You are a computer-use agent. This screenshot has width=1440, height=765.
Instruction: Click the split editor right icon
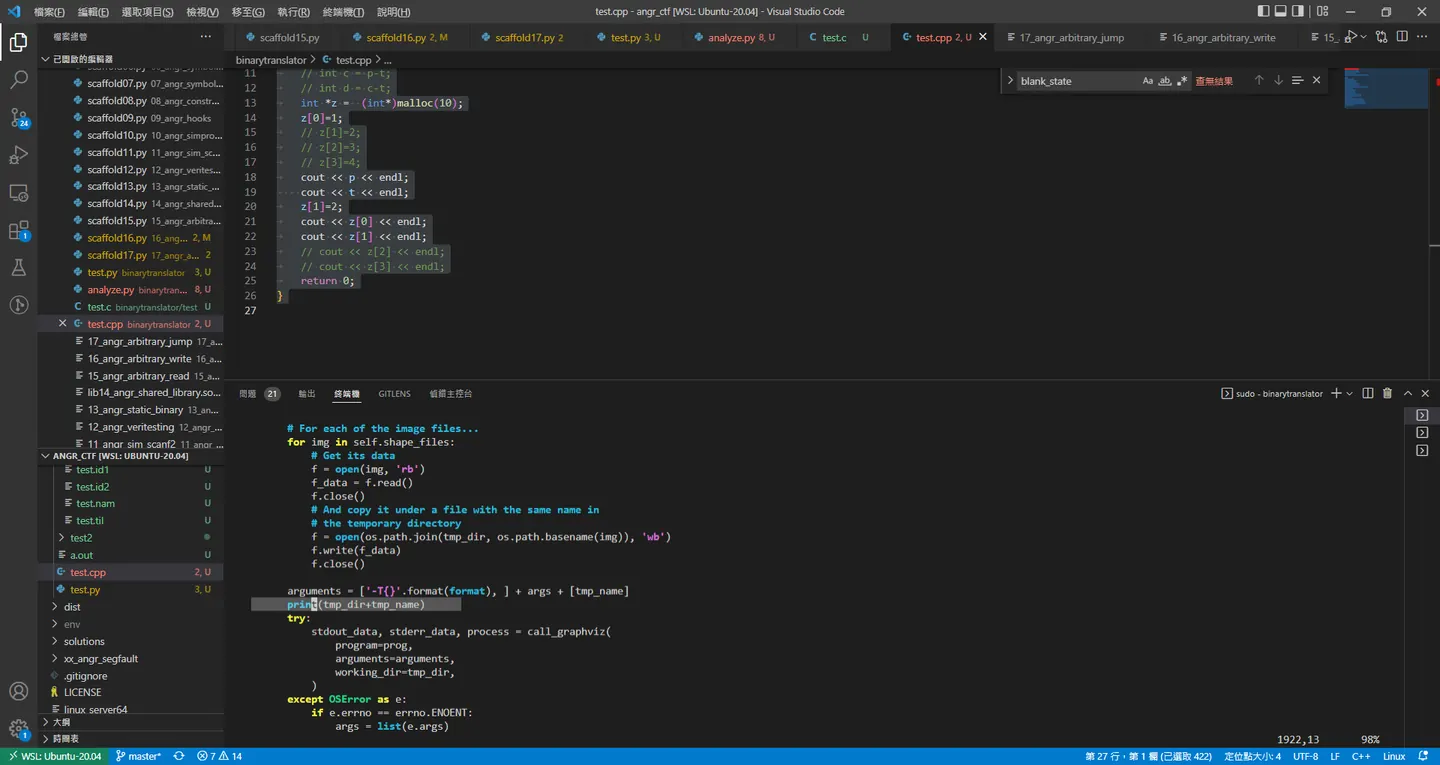[1402, 37]
